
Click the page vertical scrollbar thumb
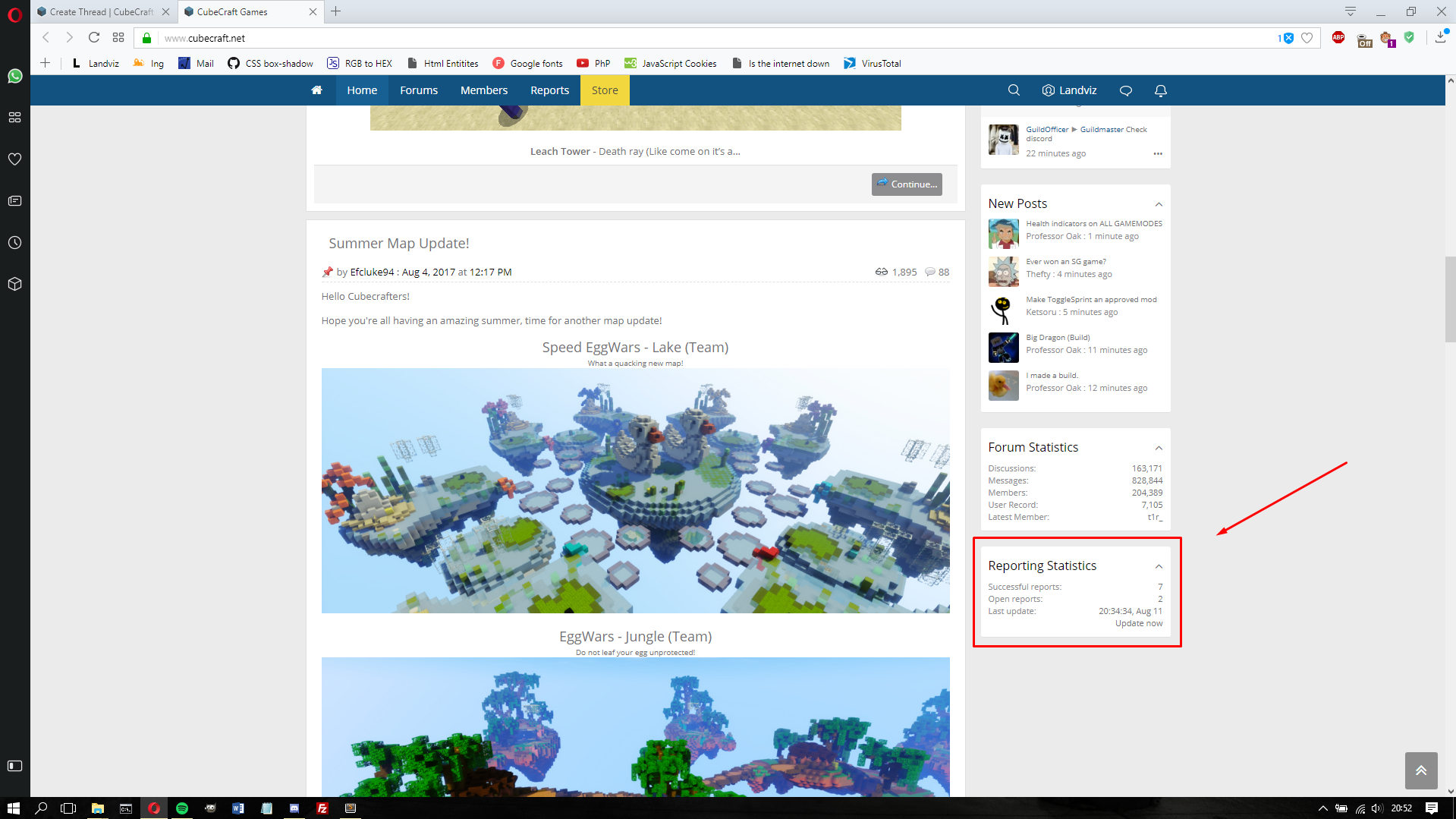[x=1450, y=300]
